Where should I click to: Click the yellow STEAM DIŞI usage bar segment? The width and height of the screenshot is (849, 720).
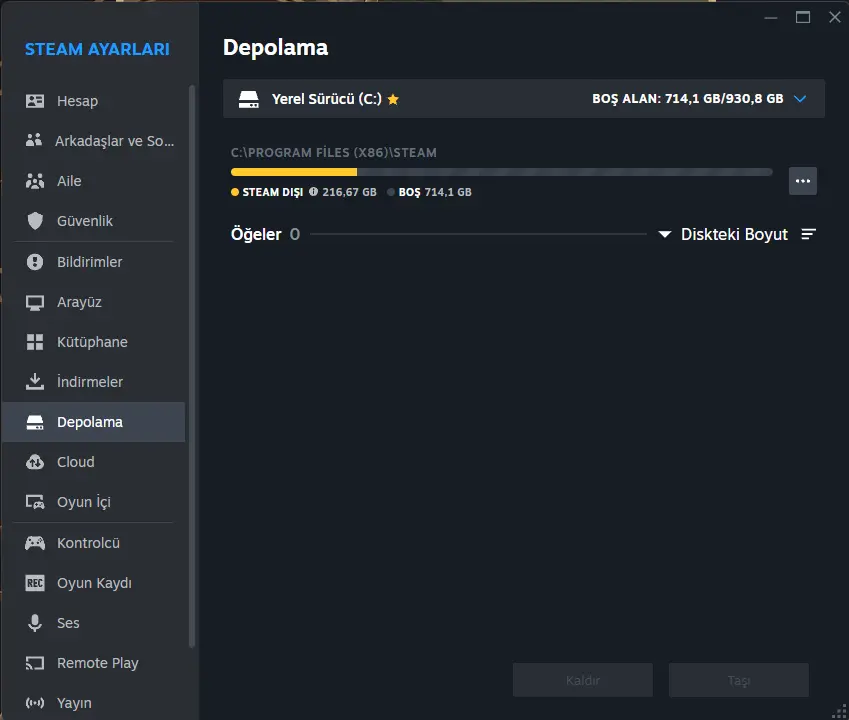point(294,172)
